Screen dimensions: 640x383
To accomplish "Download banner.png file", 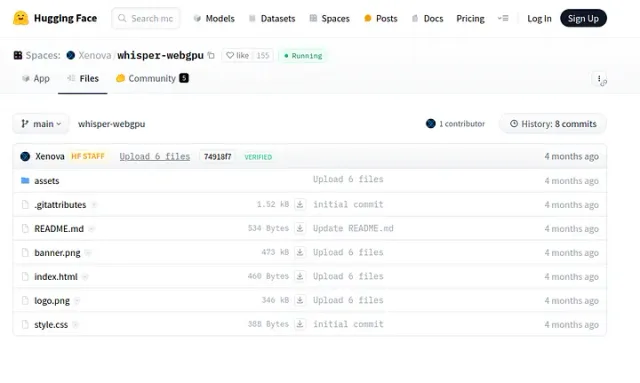I will 300,252.
